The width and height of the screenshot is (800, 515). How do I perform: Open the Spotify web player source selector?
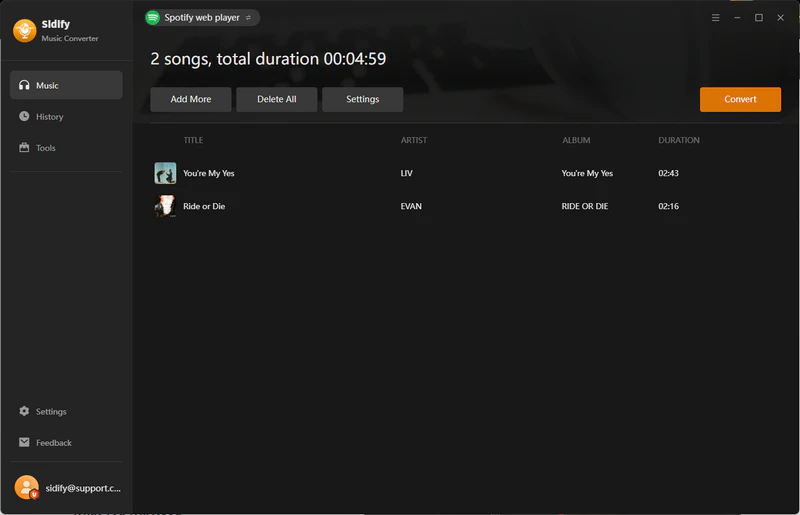click(202, 18)
